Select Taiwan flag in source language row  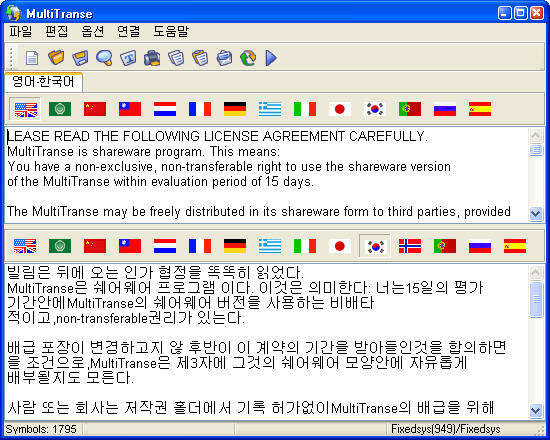tap(130, 109)
